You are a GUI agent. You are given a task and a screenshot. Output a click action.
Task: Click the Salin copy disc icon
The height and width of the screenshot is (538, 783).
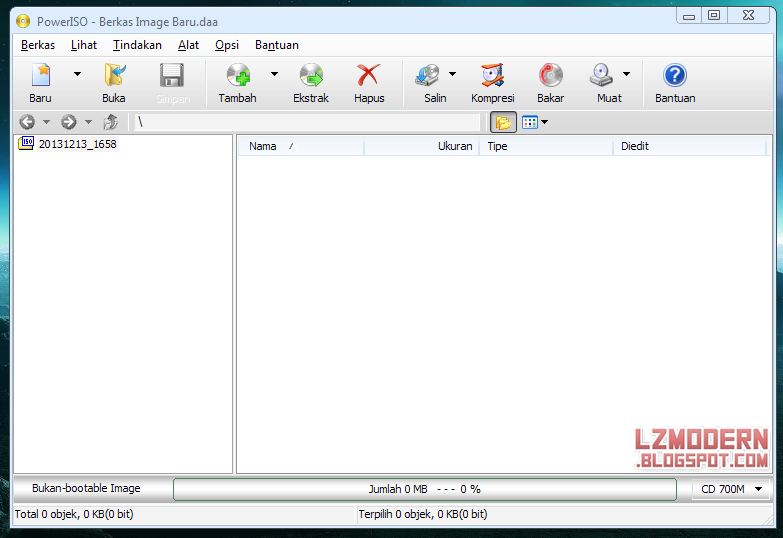click(x=427, y=75)
